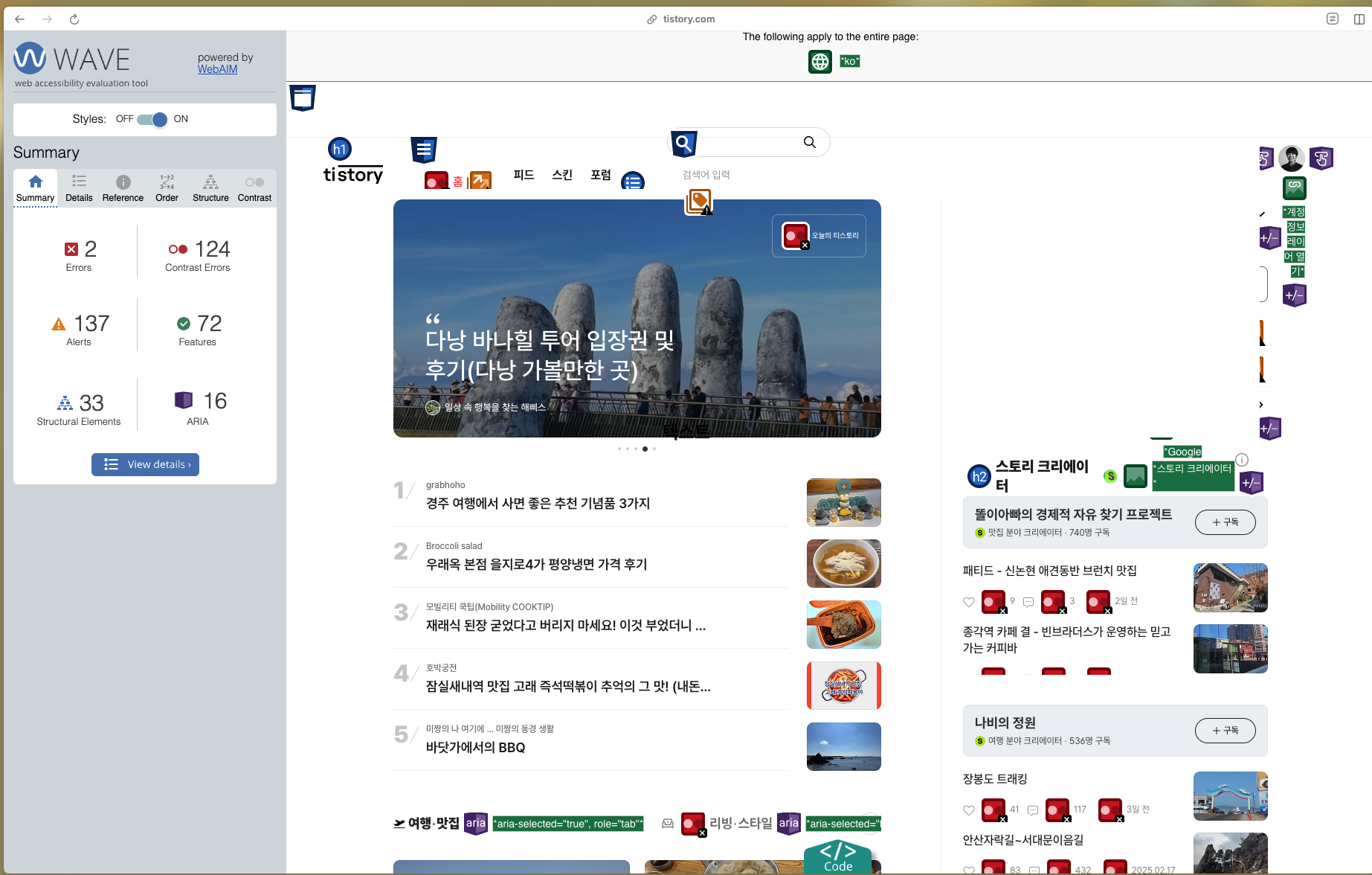Click the page header structure icon
The image size is (1372, 875).
click(303, 97)
